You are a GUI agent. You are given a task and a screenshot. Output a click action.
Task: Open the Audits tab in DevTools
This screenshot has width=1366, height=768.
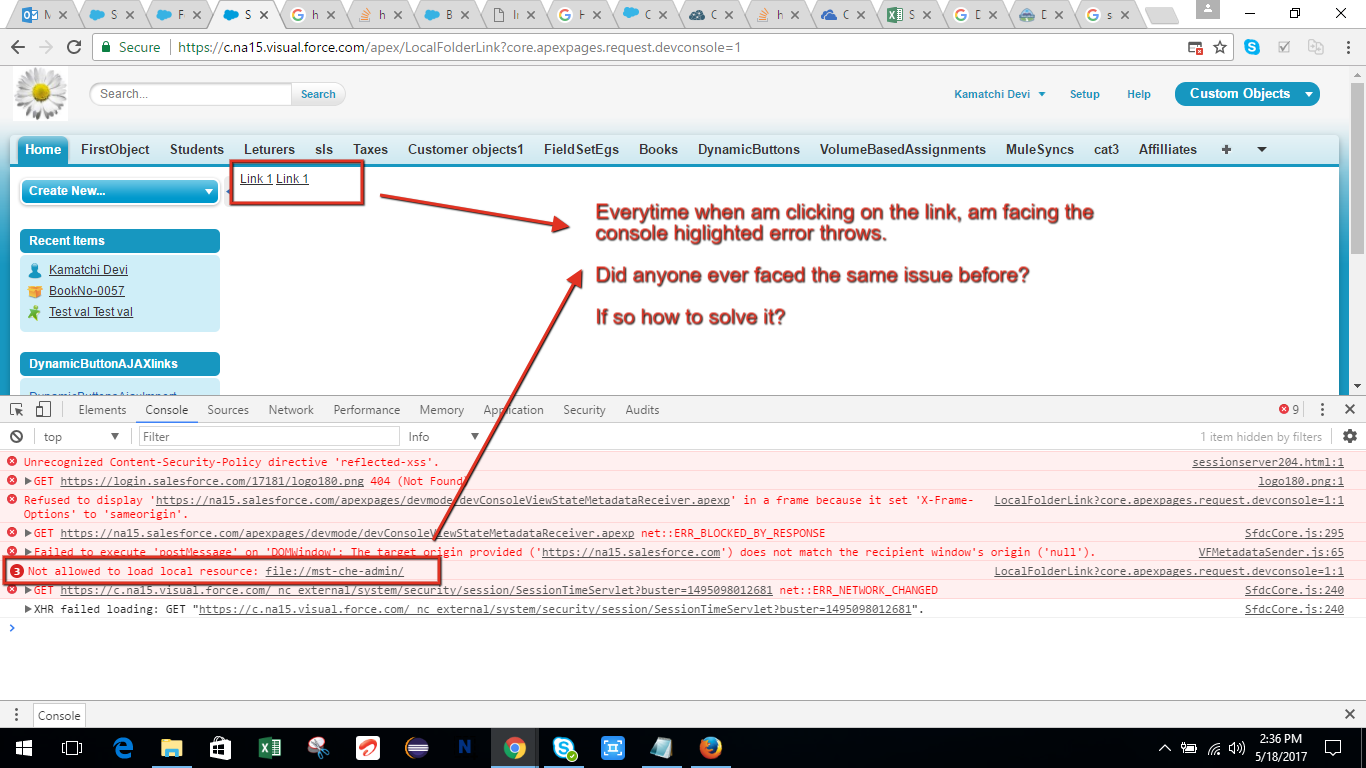tap(642, 409)
